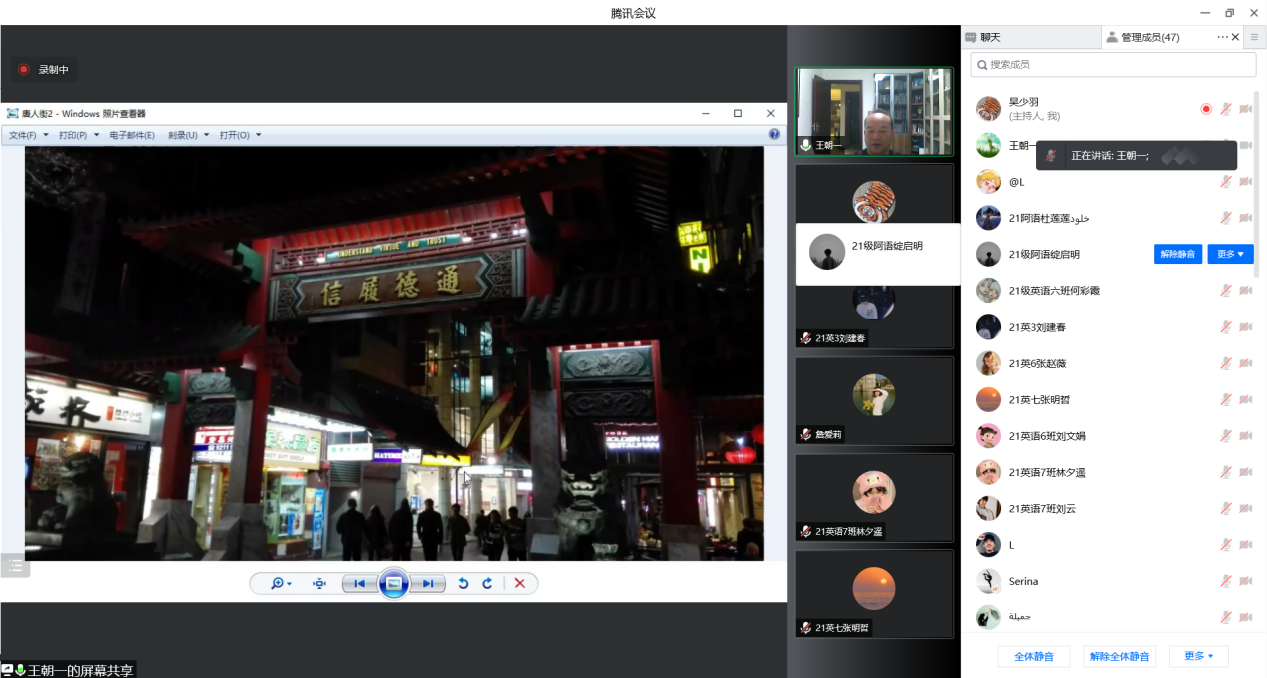Expand the bottom 更多 options dropdown

point(1198,657)
